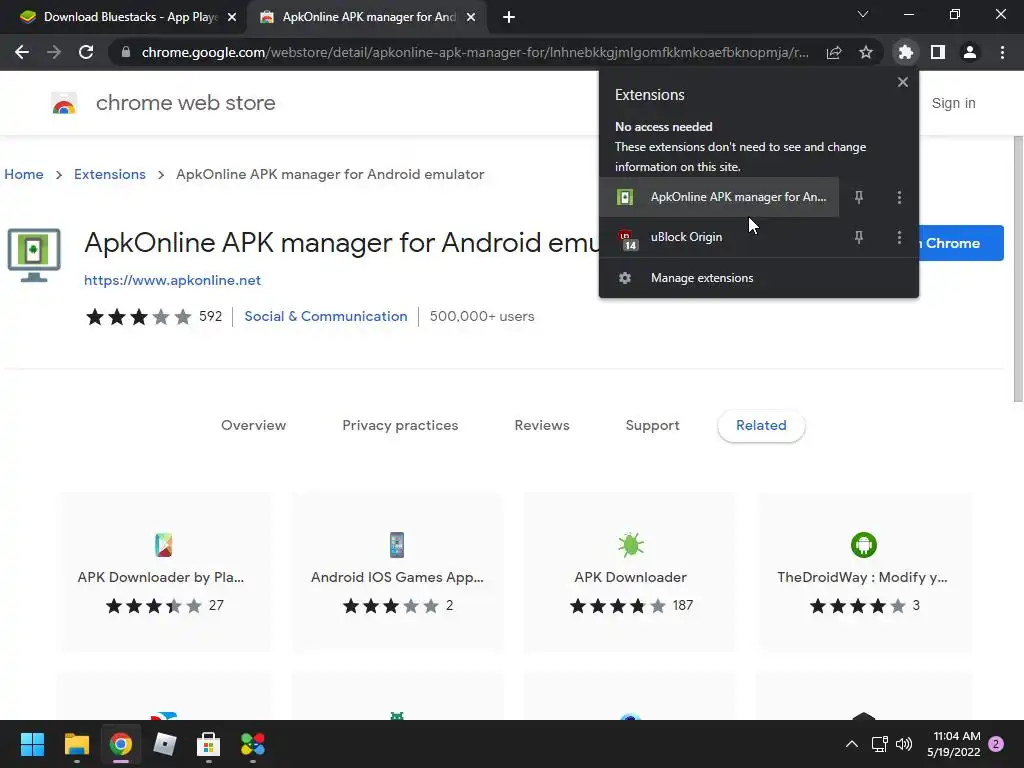Click Sign in link

953,103
